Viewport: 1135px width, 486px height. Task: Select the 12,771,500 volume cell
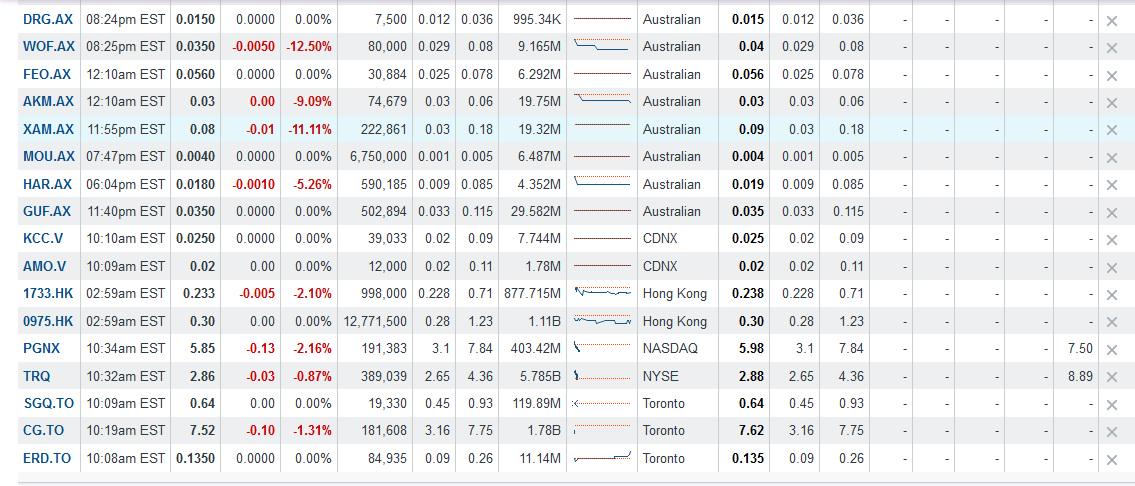pyautogui.click(x=374, y=321)
